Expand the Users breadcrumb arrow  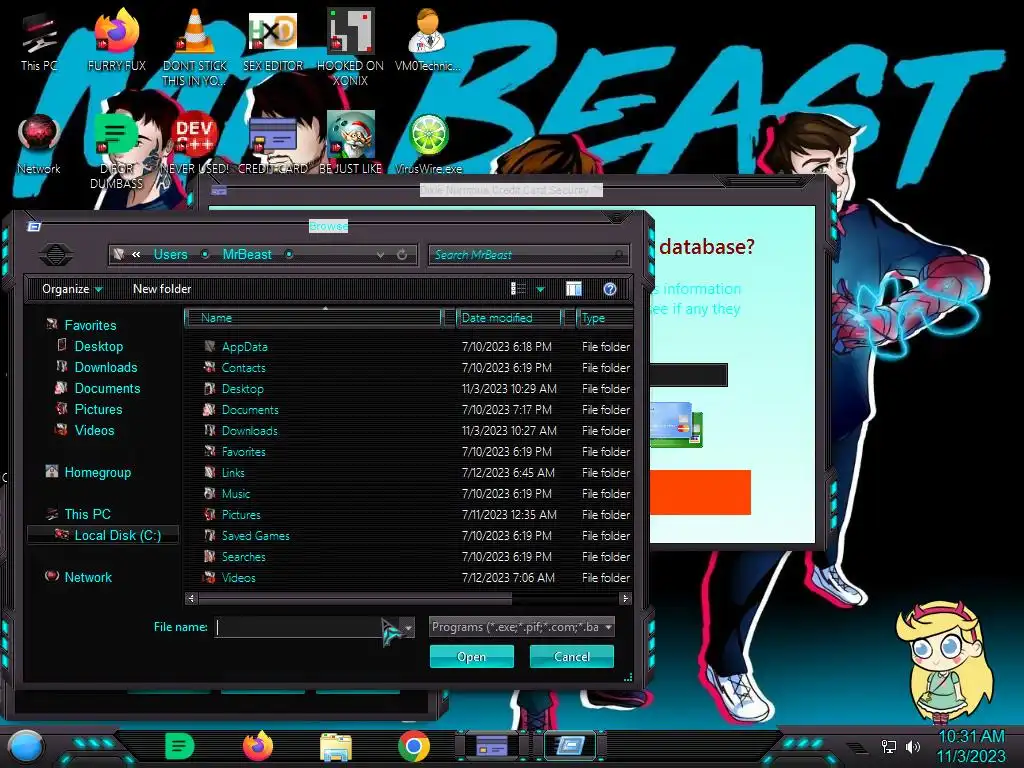click(x=205, y=255)
